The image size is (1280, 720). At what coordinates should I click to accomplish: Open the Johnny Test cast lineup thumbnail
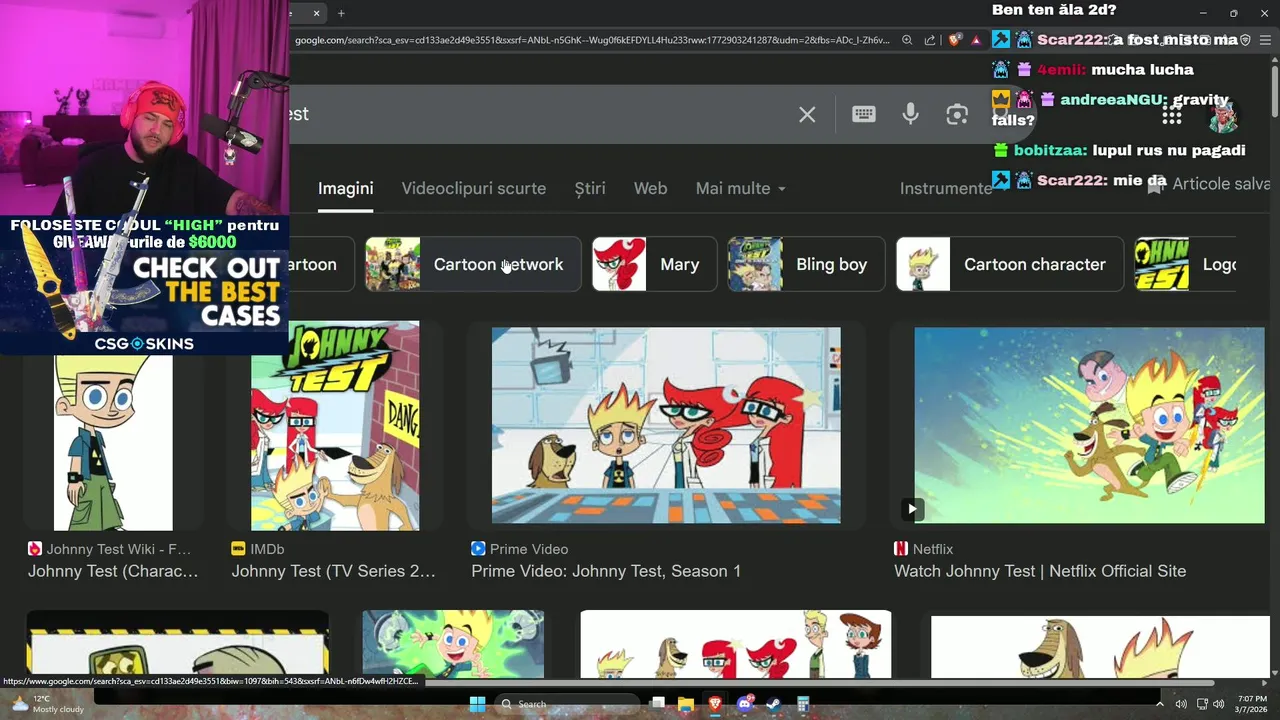pos(736,644)
